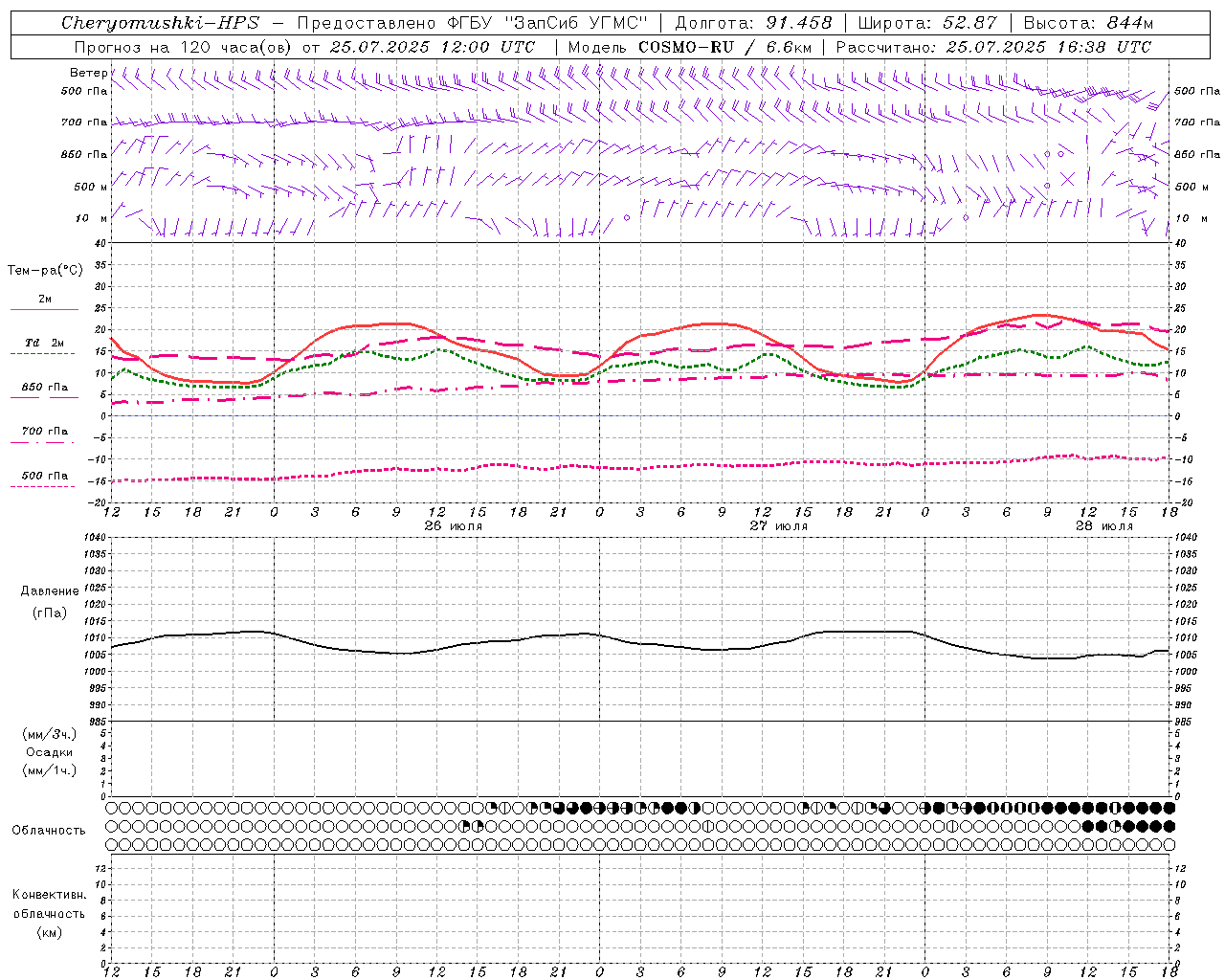Screen dimensions: 1225x980
Task: Click the Модель COSMO-RU / 6.6км label
Action: click(x=690, y=47)
